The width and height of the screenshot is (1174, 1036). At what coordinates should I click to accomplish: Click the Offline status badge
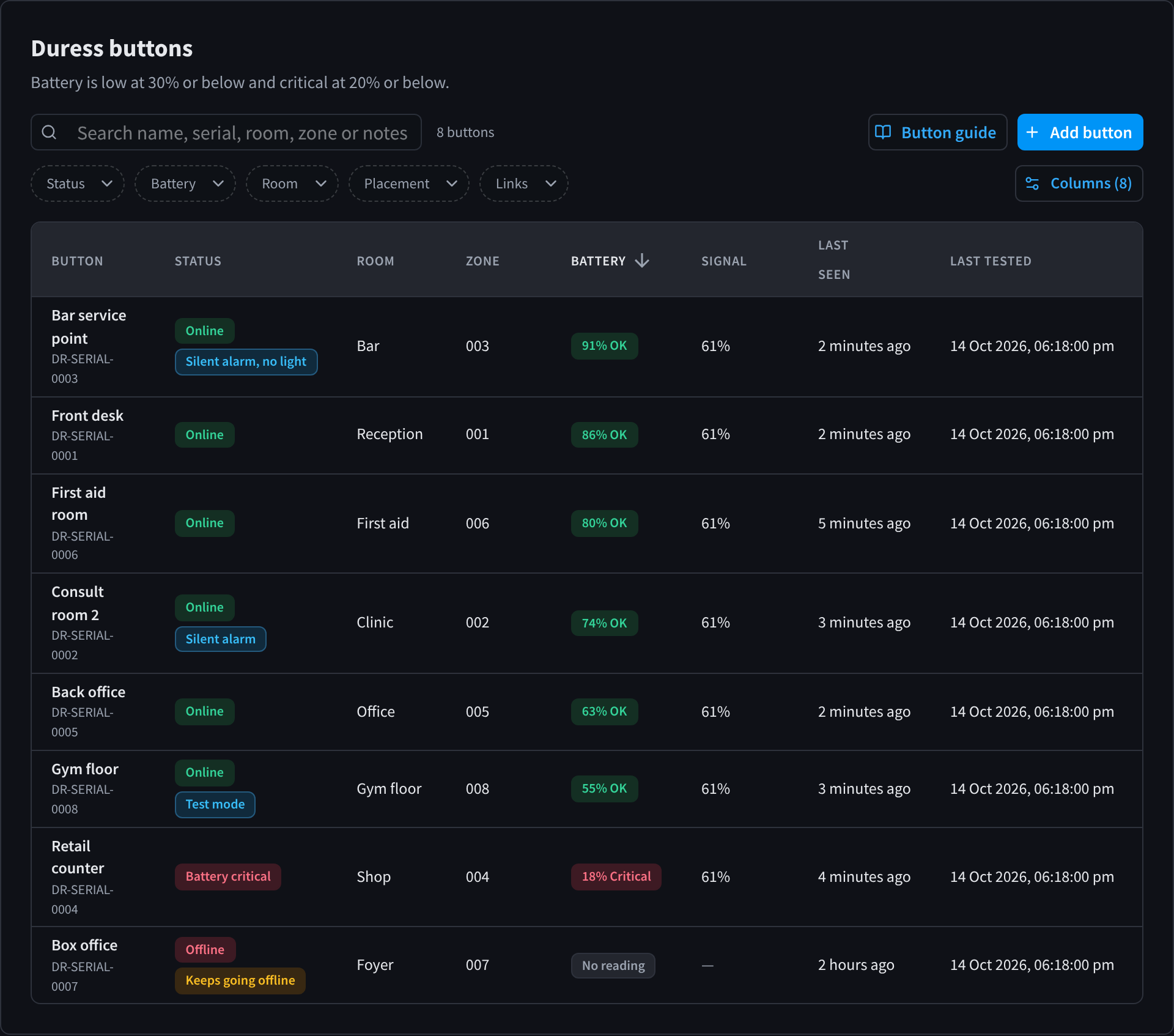205,950
